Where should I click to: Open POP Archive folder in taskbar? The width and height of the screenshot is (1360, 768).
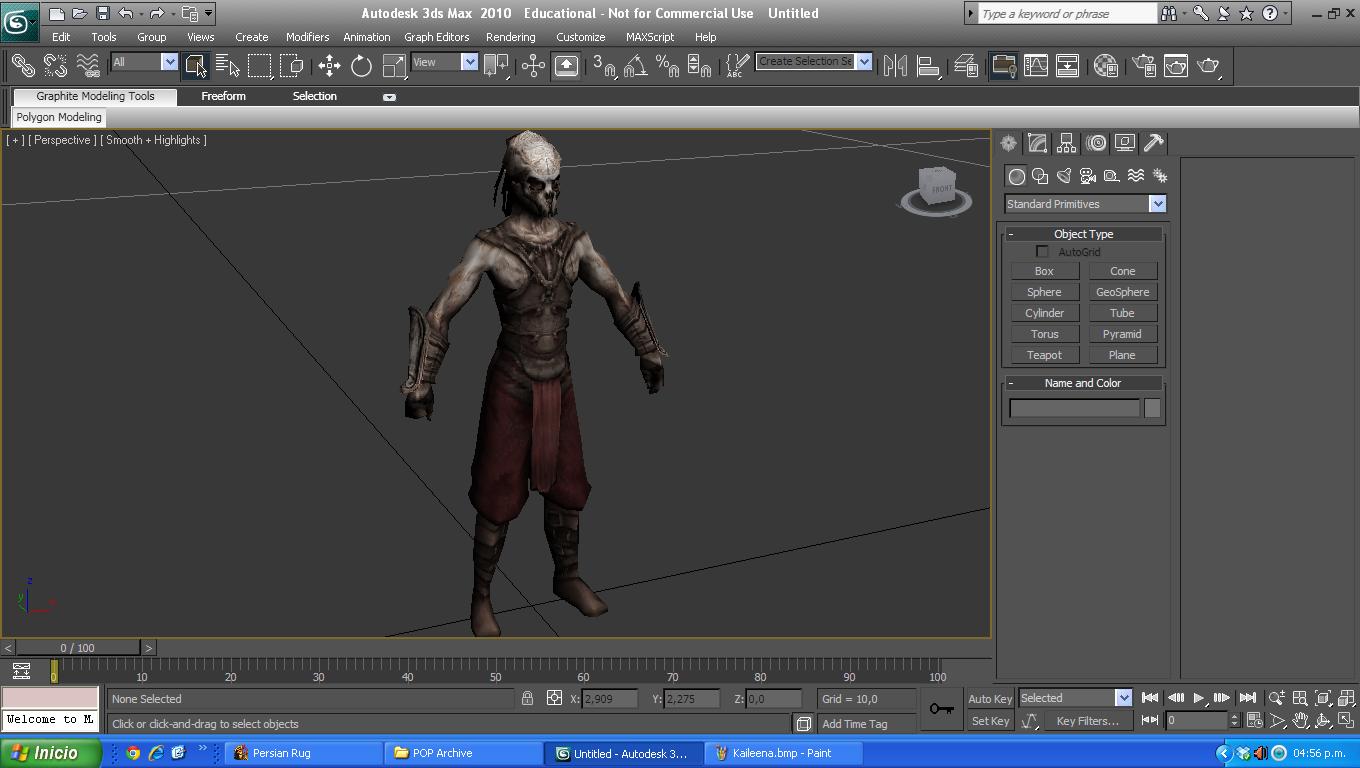[x=462, y=753]
